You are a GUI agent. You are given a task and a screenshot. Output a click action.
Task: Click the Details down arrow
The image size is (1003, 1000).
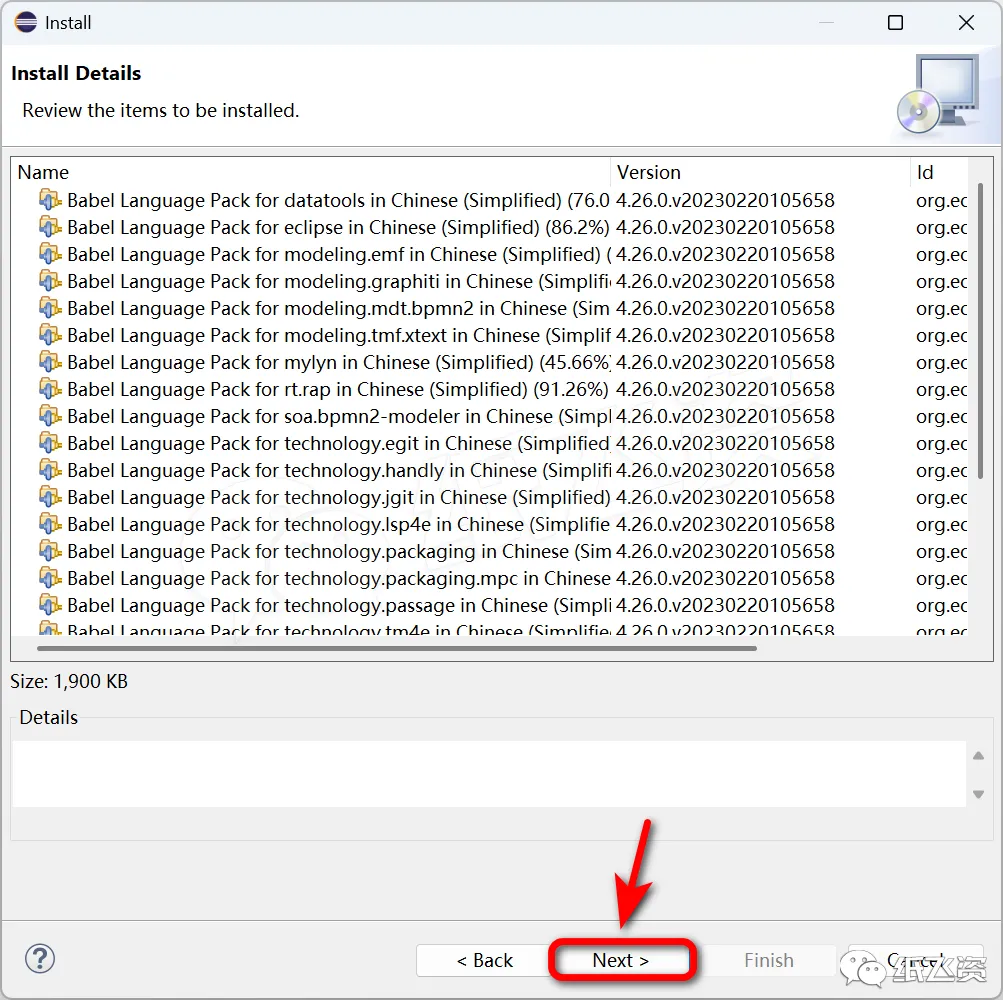[978, 794]
